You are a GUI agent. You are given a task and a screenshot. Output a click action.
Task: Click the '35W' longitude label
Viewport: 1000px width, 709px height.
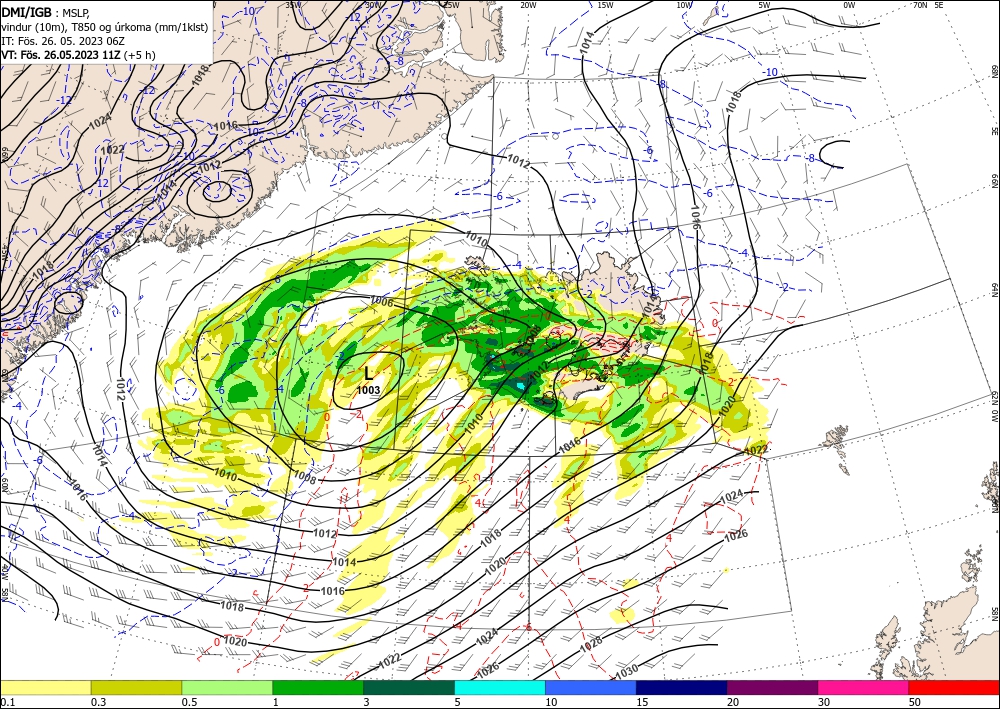(x=293, y=4)
